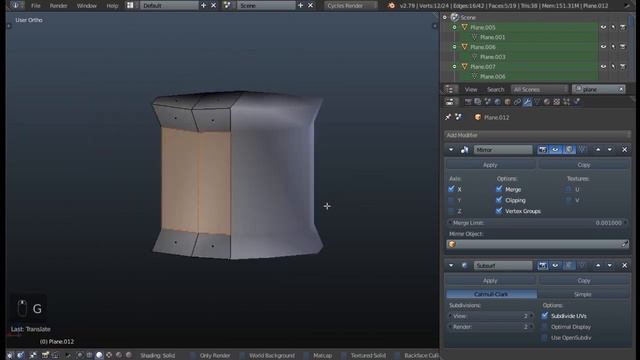Viewport: 640px width, 360px height.
Task: Toggle Mirror modifier viewport visibility eye
Action: (x=556, y=150)
